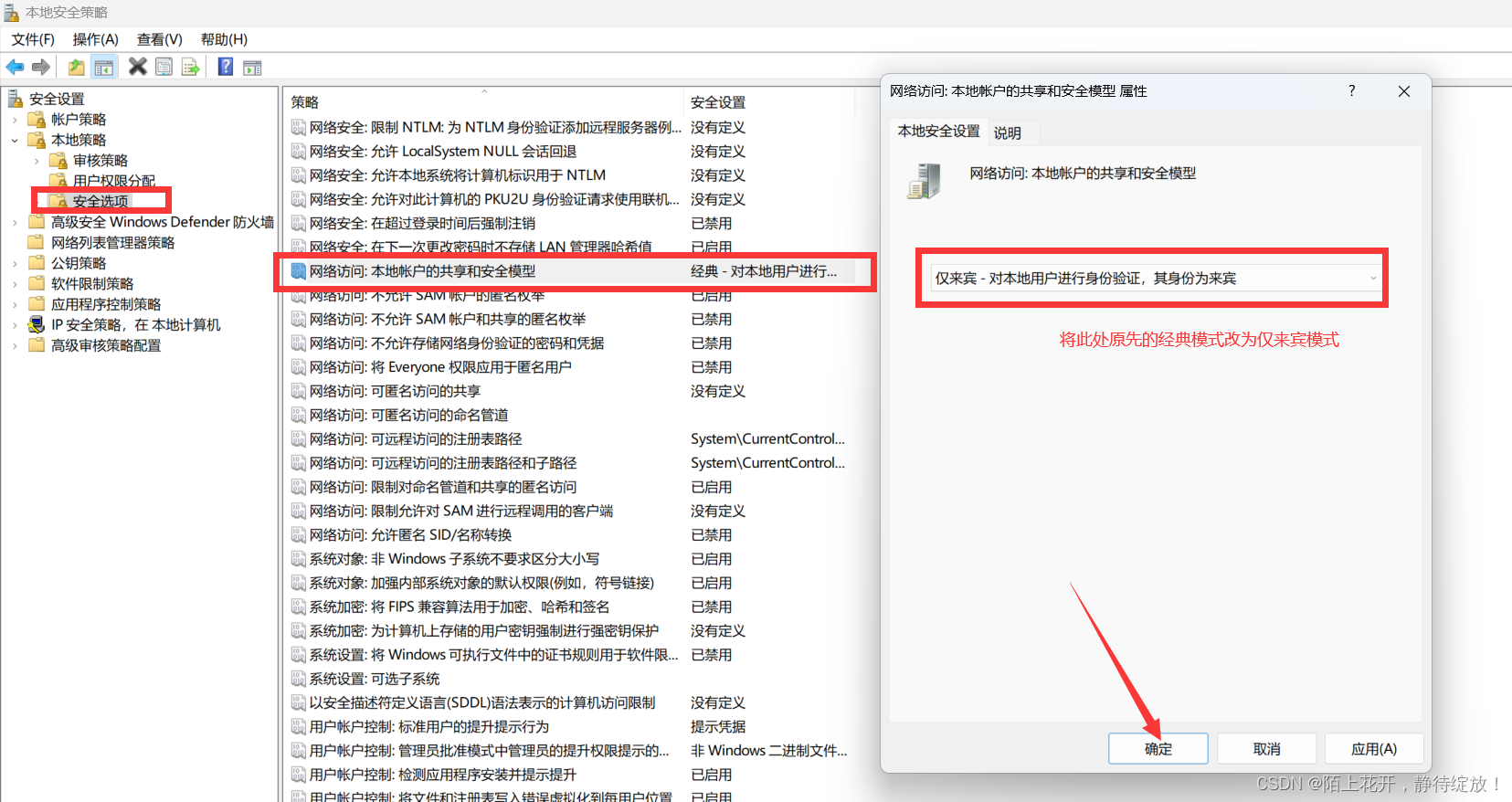Expand the 软件限制策略 tree node
Viewport: 1512px width, 802px height.
click(x=15, y=284)
